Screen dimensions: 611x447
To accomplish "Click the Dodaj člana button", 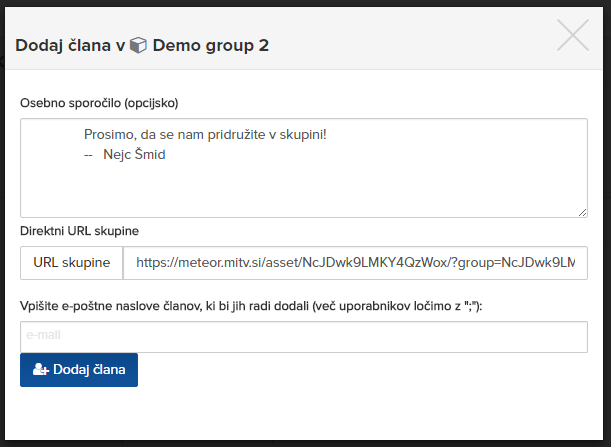I will click(x=79, y=370).
